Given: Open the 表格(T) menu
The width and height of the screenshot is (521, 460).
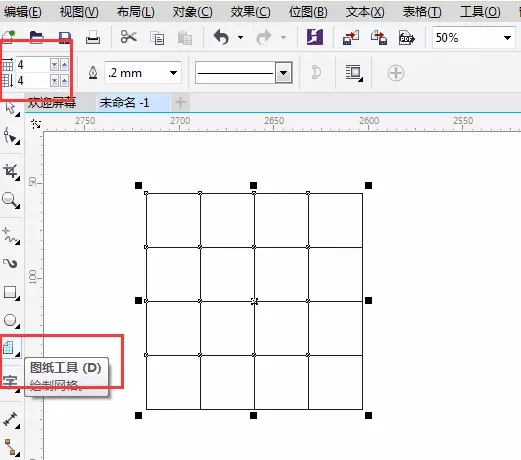Looking at the screenshot, I should coord(422,12).
